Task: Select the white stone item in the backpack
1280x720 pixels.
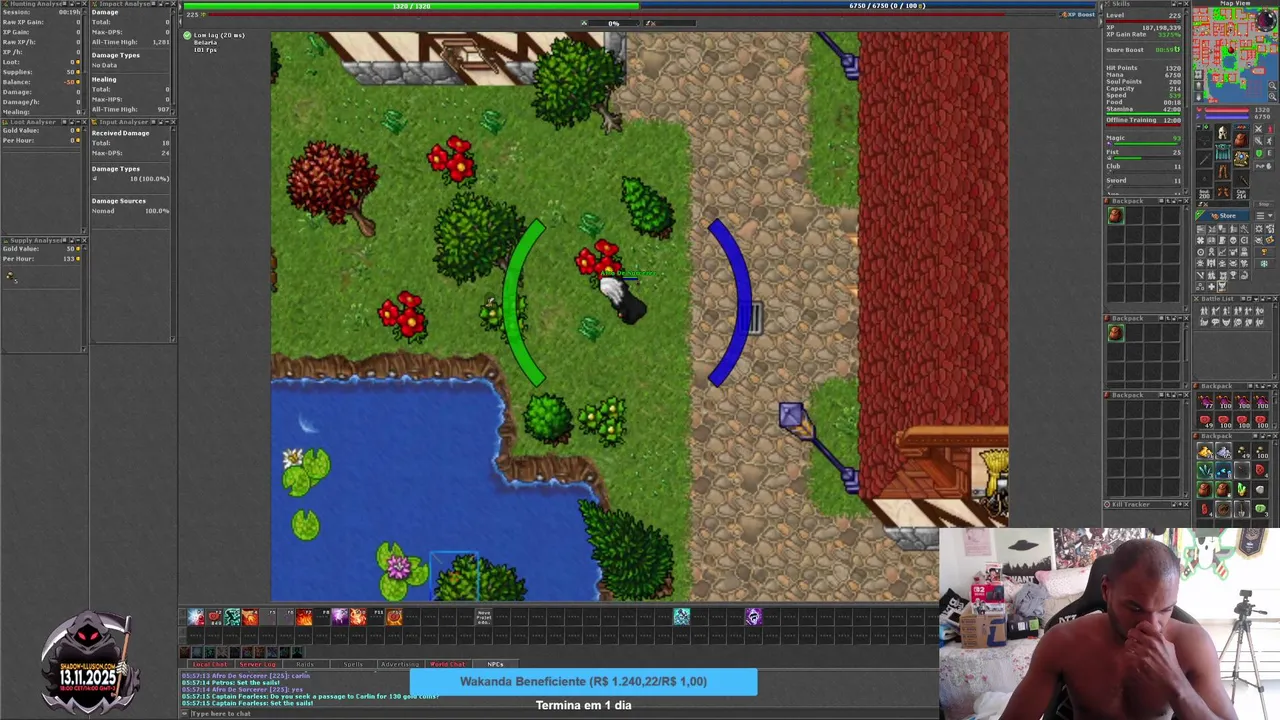Action: pos(1261,490)
